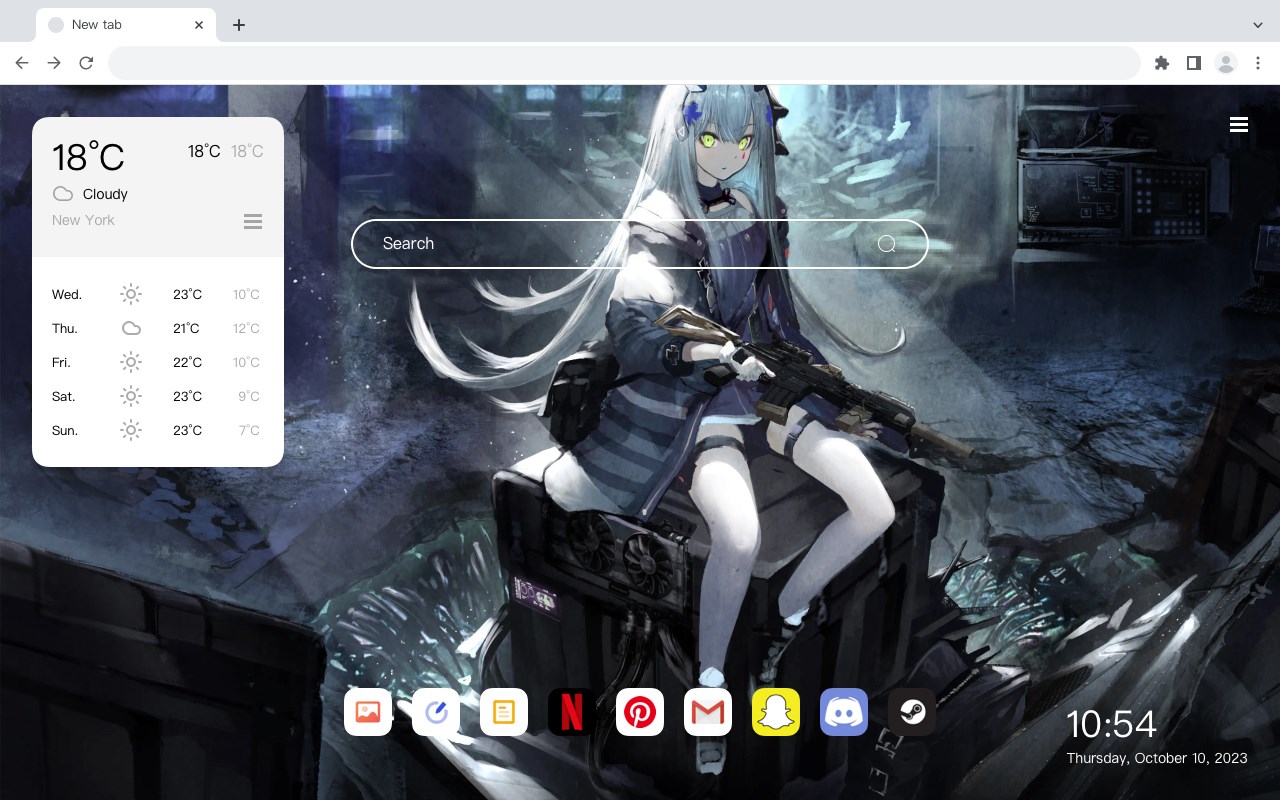Open the page hamburger menu at top right

point(1239,124)
